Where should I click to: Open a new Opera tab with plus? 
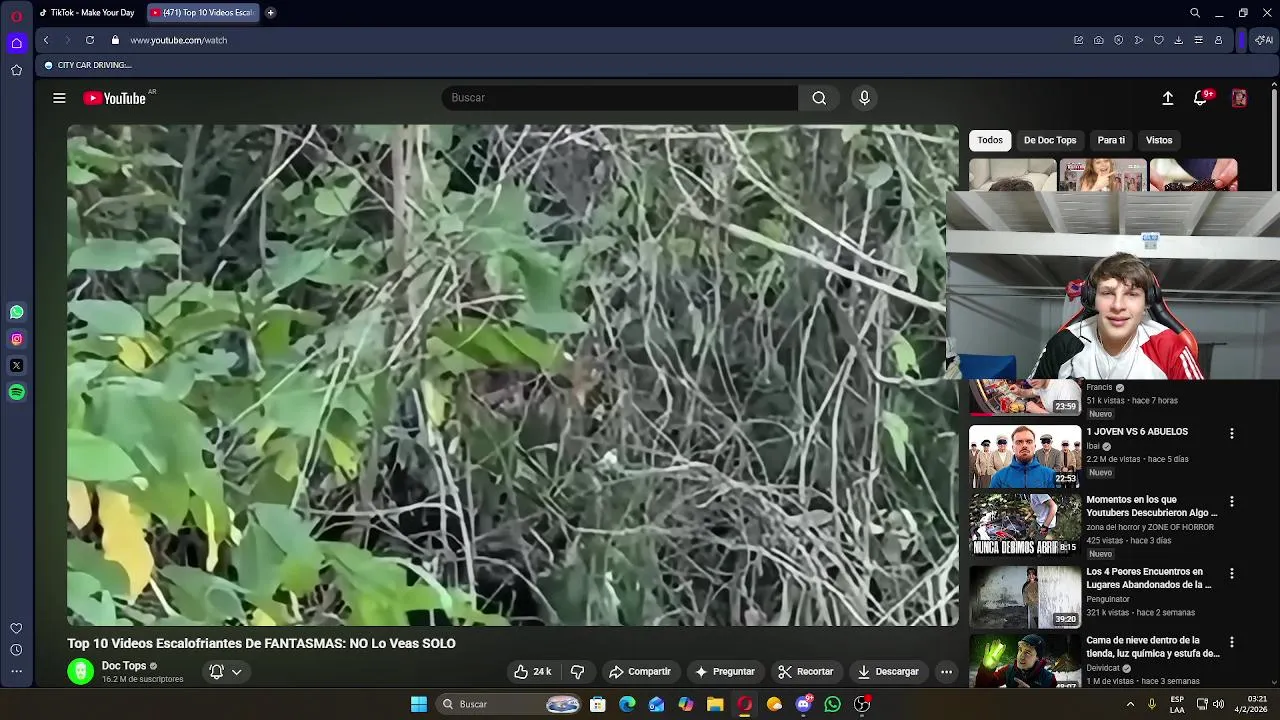click(x=270, y=13)
